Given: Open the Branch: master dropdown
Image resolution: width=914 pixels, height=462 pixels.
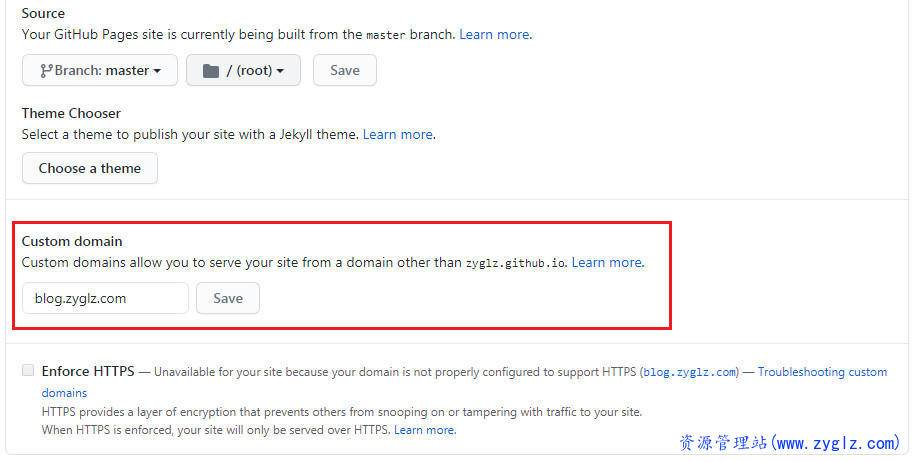Looking at the screenshot, I should click(x=100, y=71).
